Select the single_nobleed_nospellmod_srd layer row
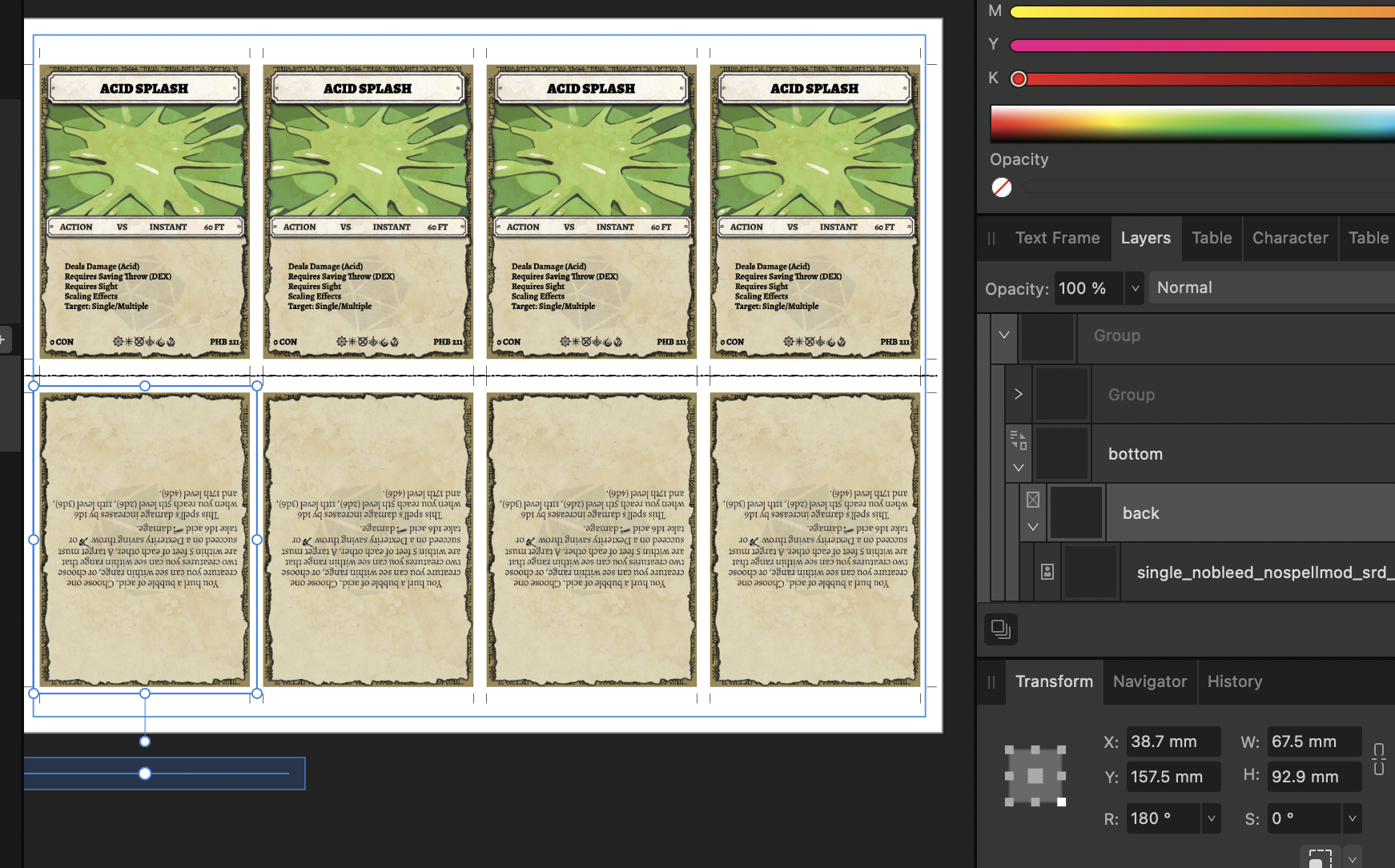The image size is (1395, 868). click(1215, 572)
